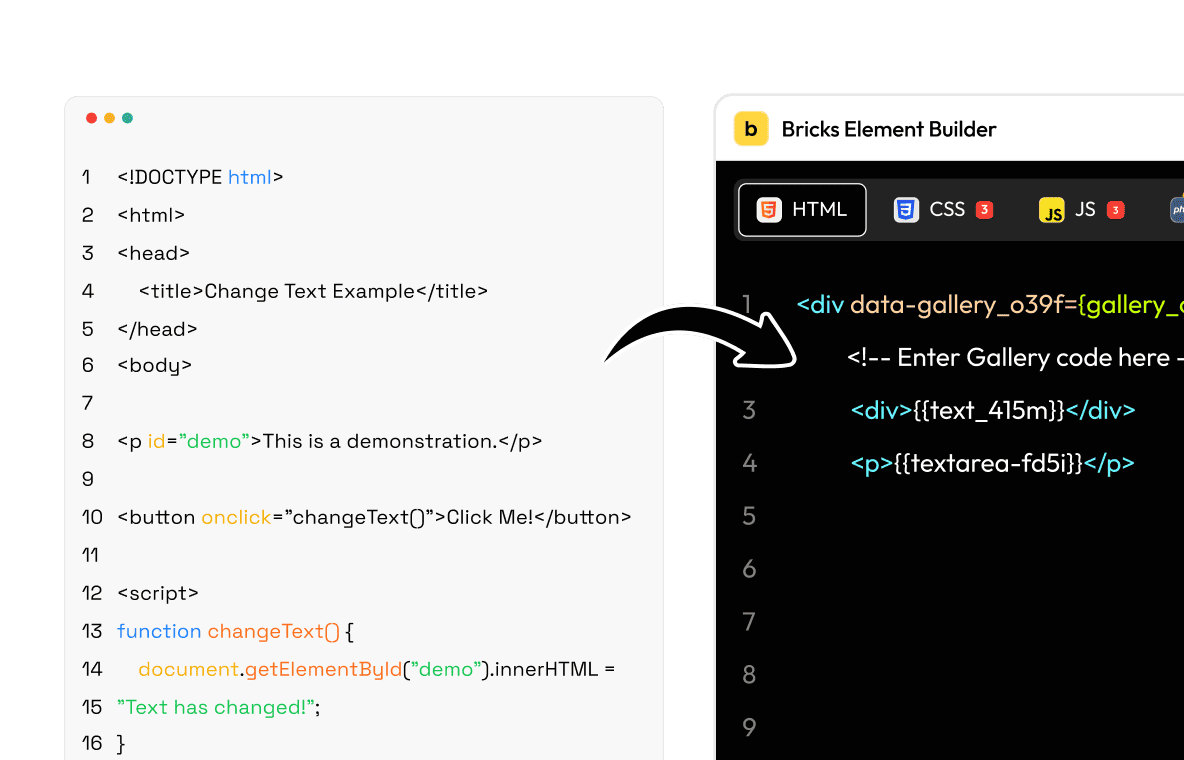The width and height of the screenshot is (1184, 760).
Task: Place cursor on the {{textarea-fd5i}} paragraph line
Action: pyautogui.click(x=992, y=463)
